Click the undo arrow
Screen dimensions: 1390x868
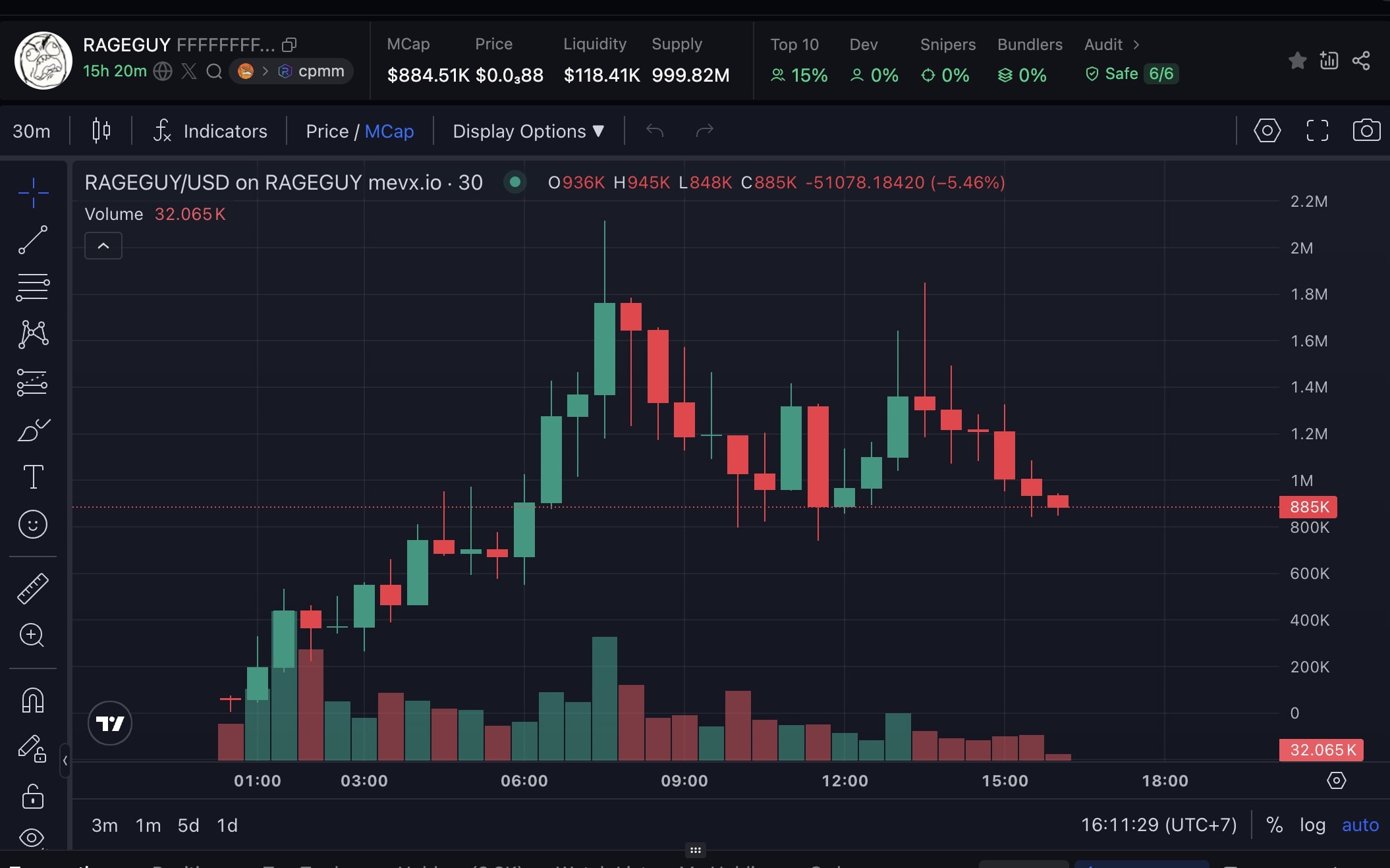(655, 130)
